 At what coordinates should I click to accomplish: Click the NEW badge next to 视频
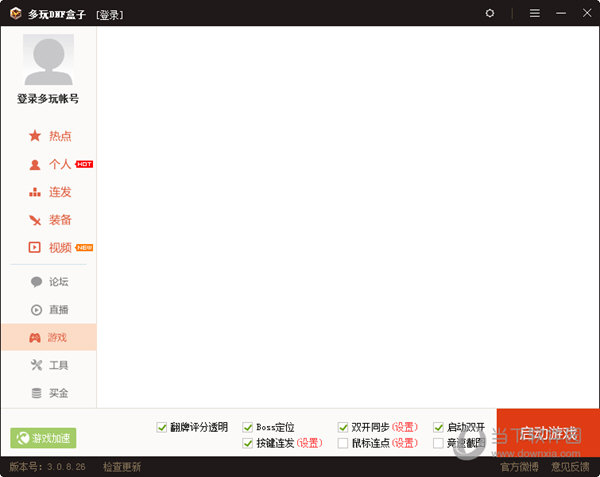point(84,247)
